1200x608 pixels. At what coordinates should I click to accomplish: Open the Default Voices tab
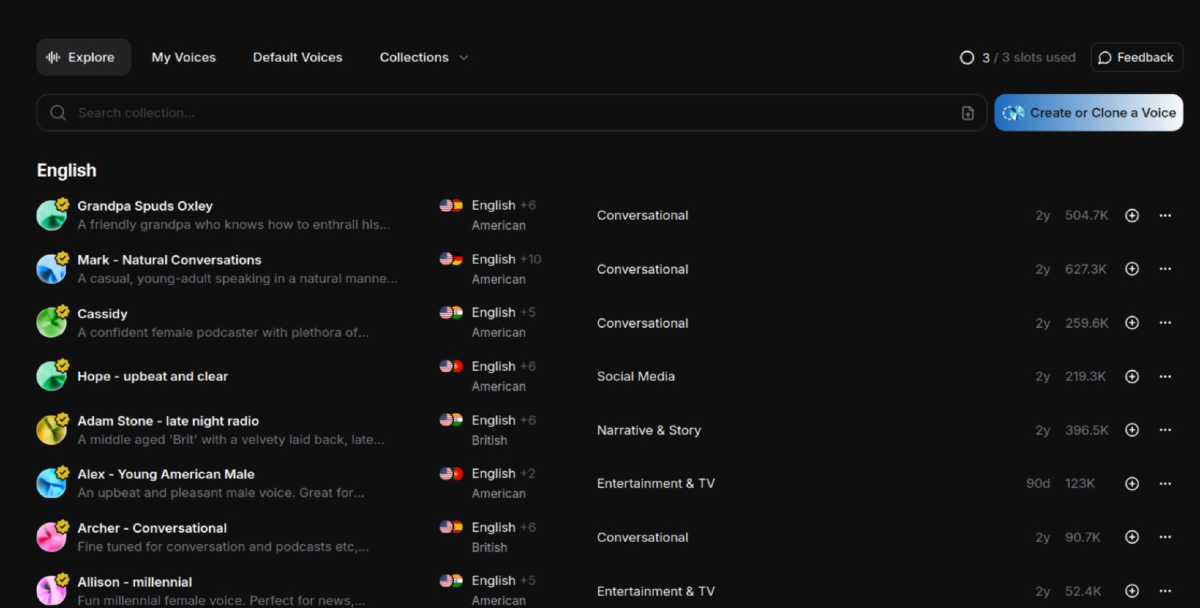pos(297,58)
